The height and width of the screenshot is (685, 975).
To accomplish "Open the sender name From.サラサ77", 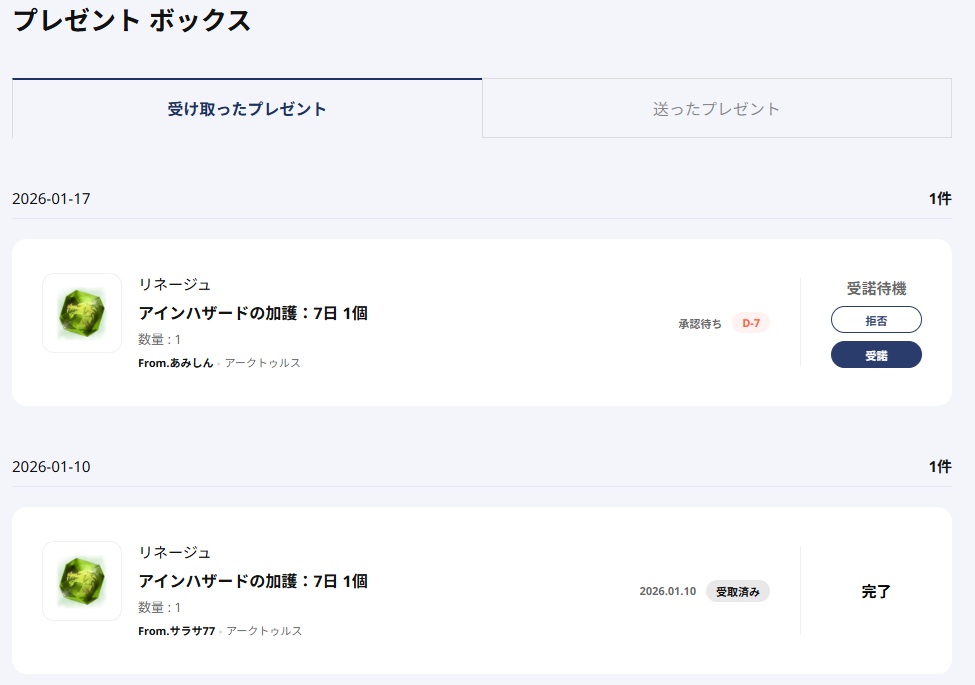I will pyautogui.click(x=177, y=631).
